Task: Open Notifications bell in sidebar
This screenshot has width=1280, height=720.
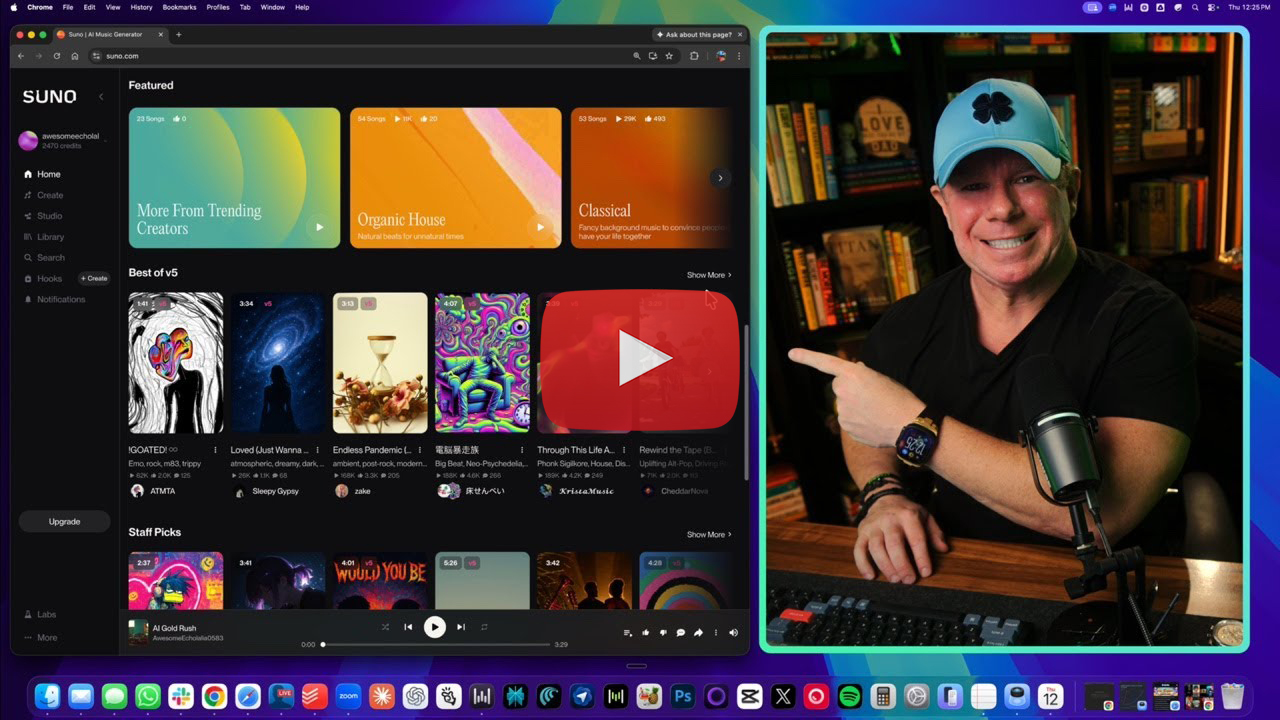Action: pos(60,299)
